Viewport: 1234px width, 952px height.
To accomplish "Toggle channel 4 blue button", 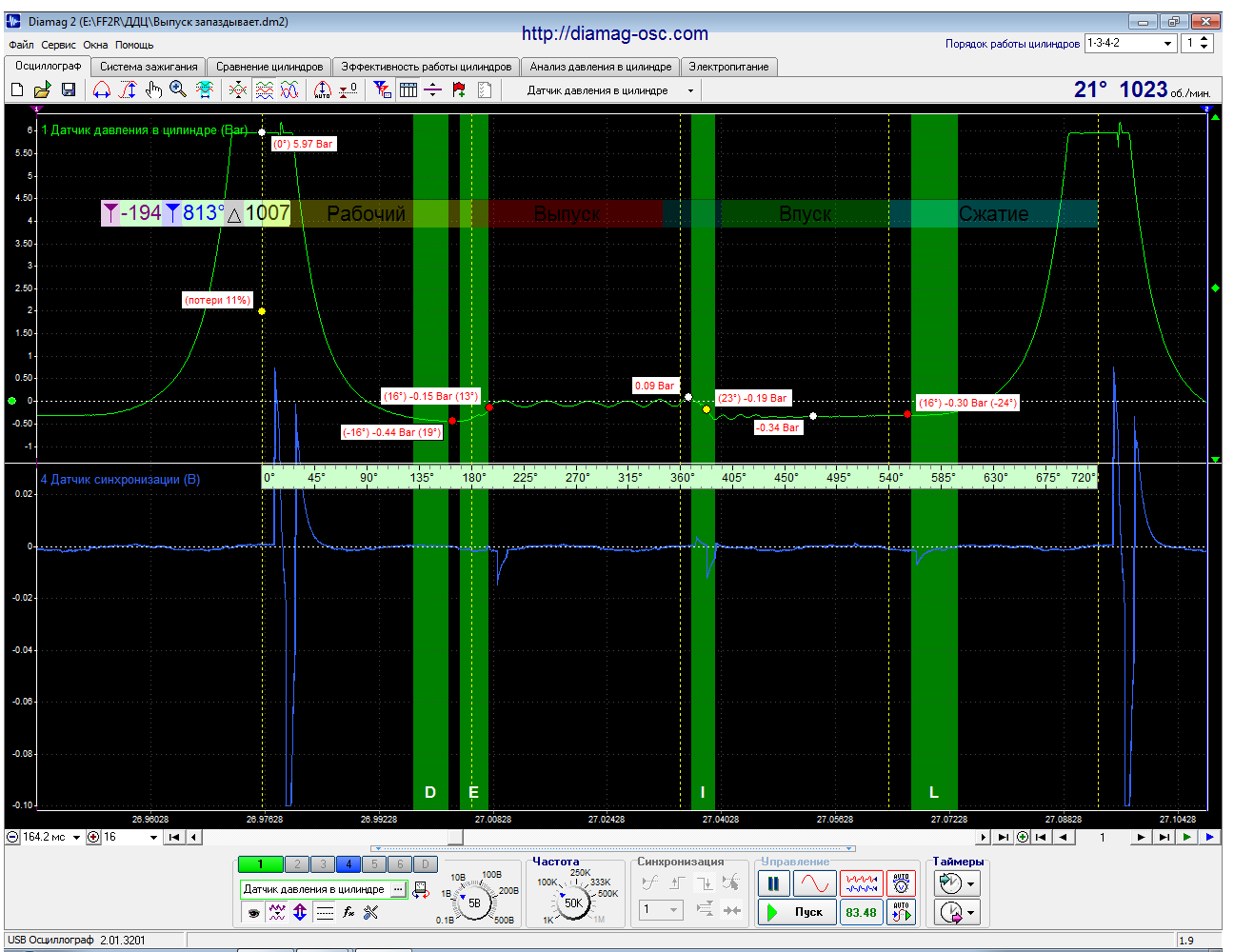I will (x=348, y=864).
